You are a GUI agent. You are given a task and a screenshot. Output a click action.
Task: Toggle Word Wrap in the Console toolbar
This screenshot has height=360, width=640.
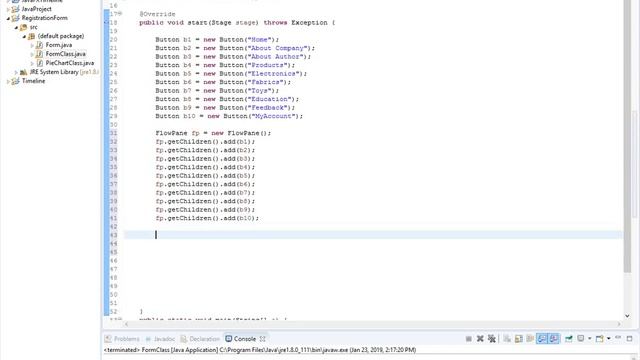530,338
